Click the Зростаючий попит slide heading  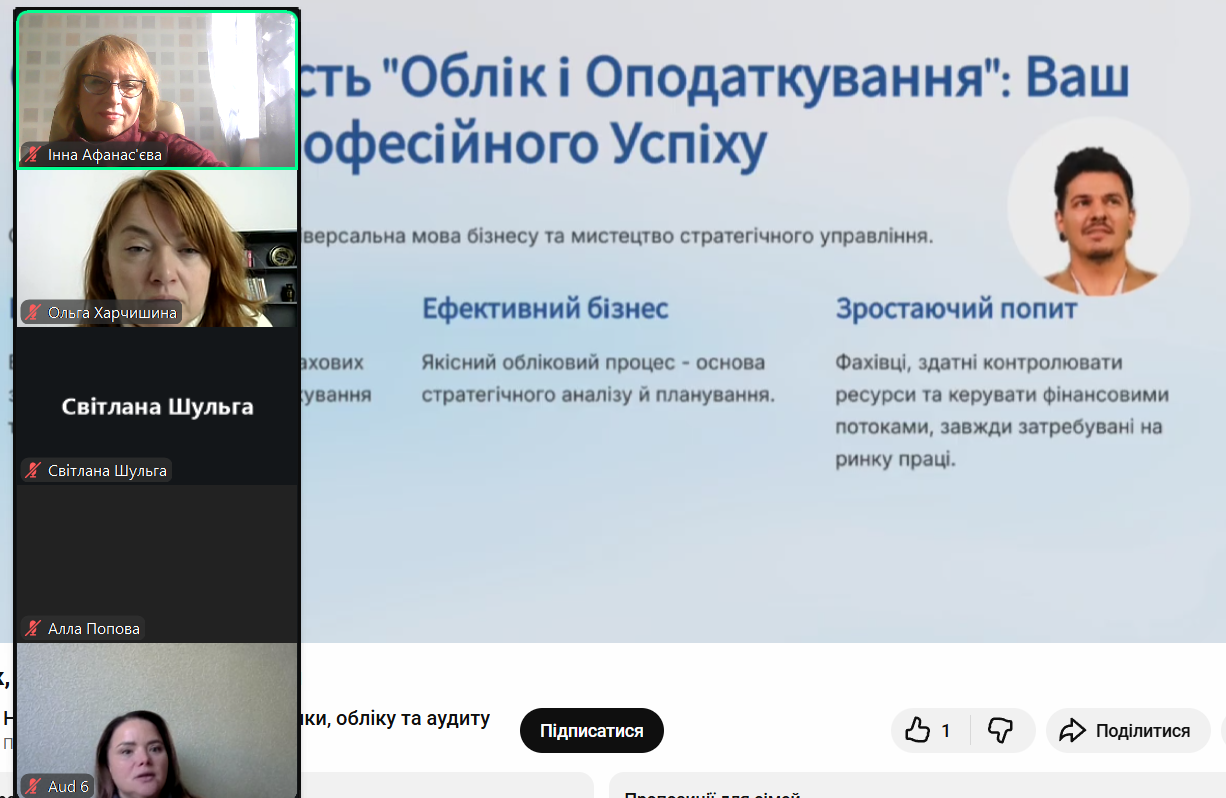pos(956,309)
